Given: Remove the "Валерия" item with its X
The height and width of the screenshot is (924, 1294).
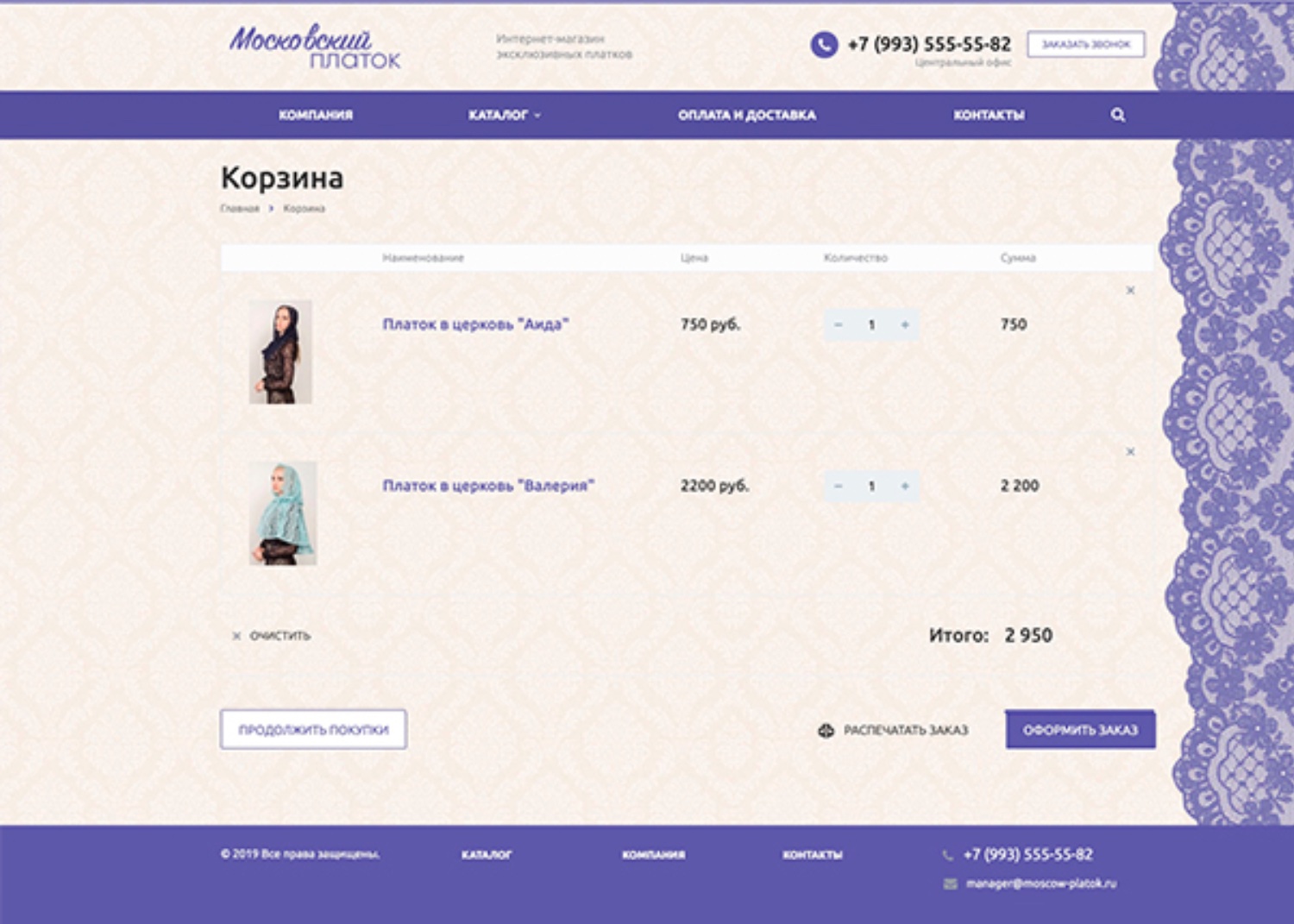Looking at the screenshot, I should click(1130, 452).
